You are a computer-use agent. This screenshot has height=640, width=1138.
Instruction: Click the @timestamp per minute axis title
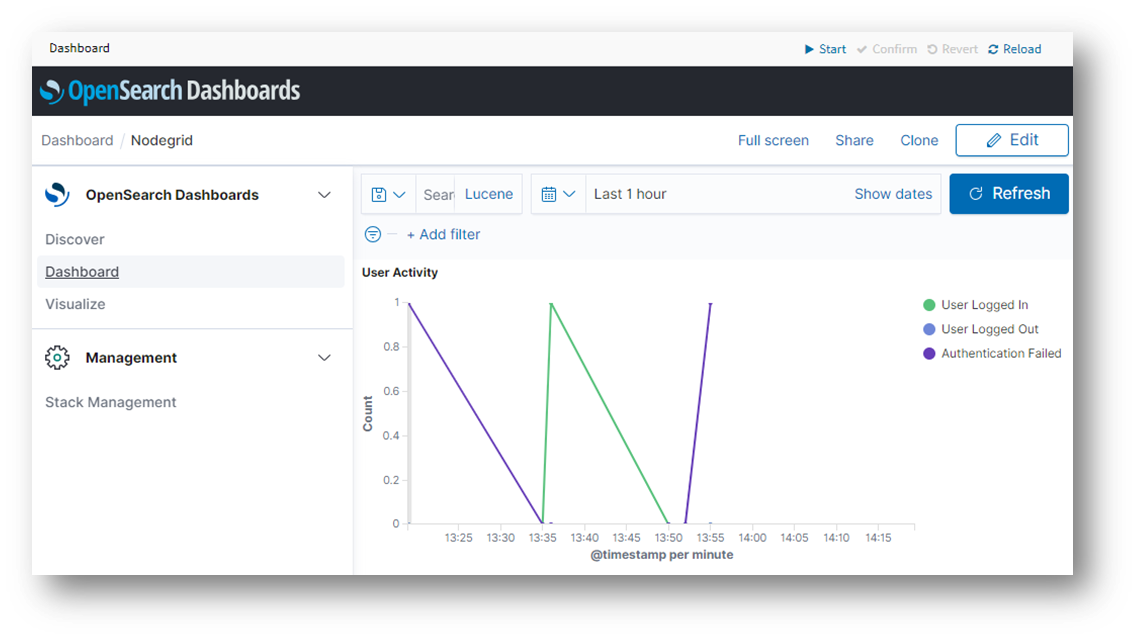tap(662, 554)
